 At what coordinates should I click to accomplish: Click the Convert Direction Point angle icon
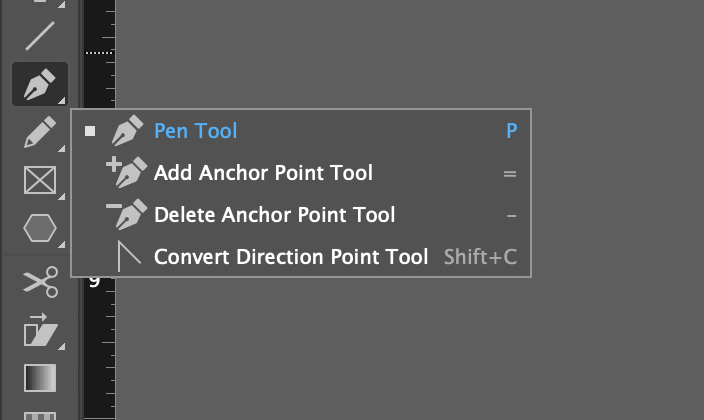click(x=129, y=256)
